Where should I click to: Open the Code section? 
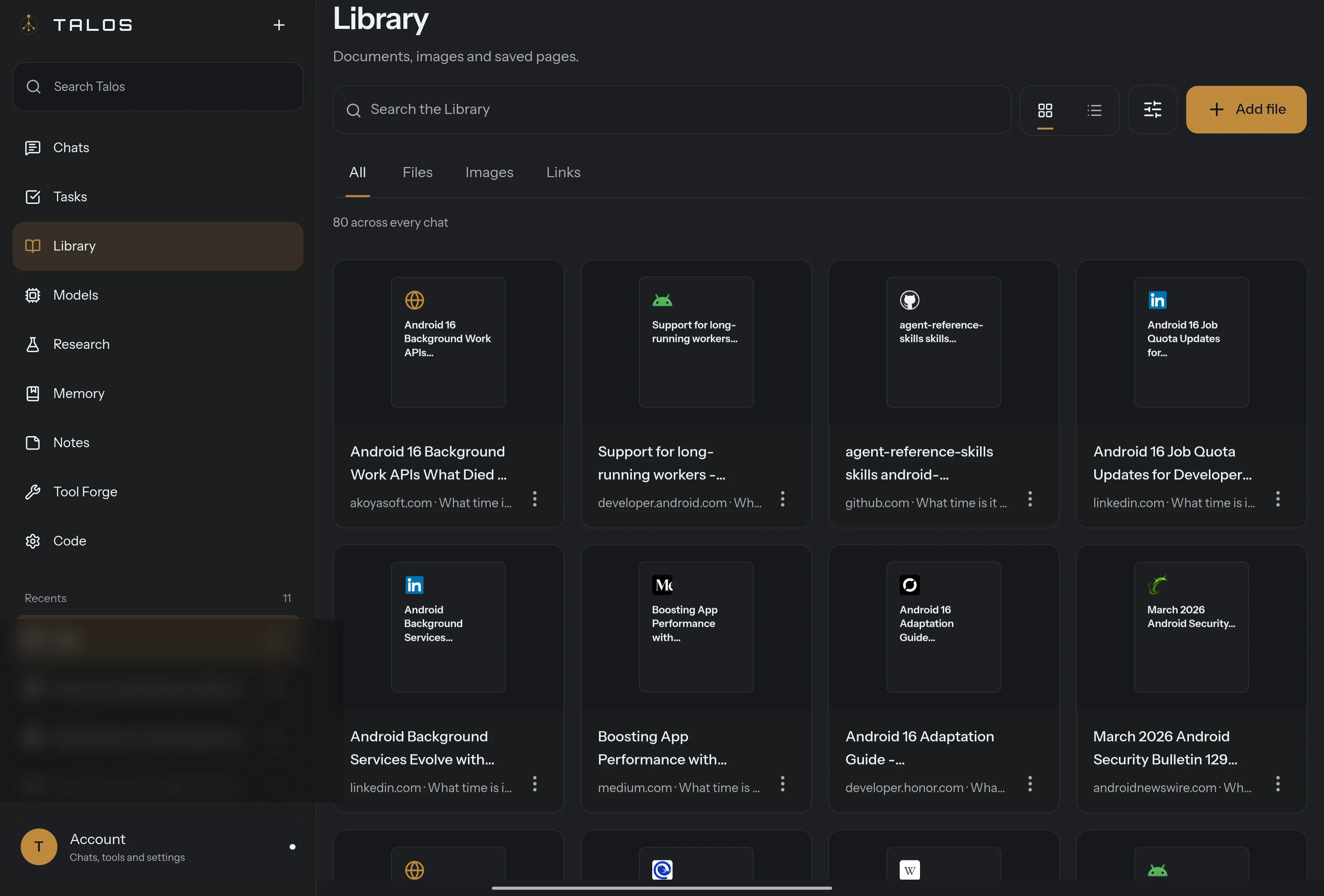tap(158, 541)
